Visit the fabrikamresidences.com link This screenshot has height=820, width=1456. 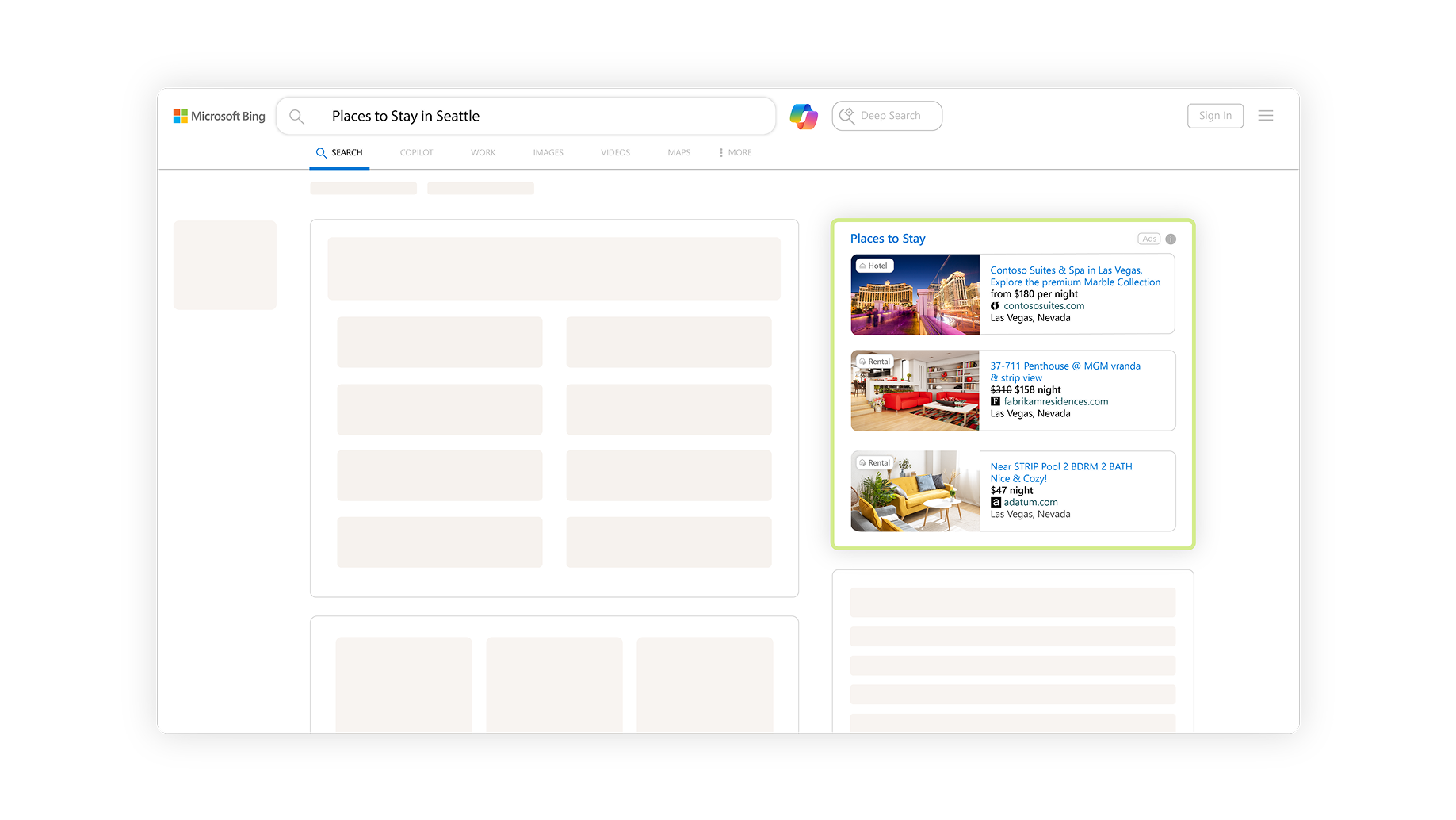[1056, 401]
